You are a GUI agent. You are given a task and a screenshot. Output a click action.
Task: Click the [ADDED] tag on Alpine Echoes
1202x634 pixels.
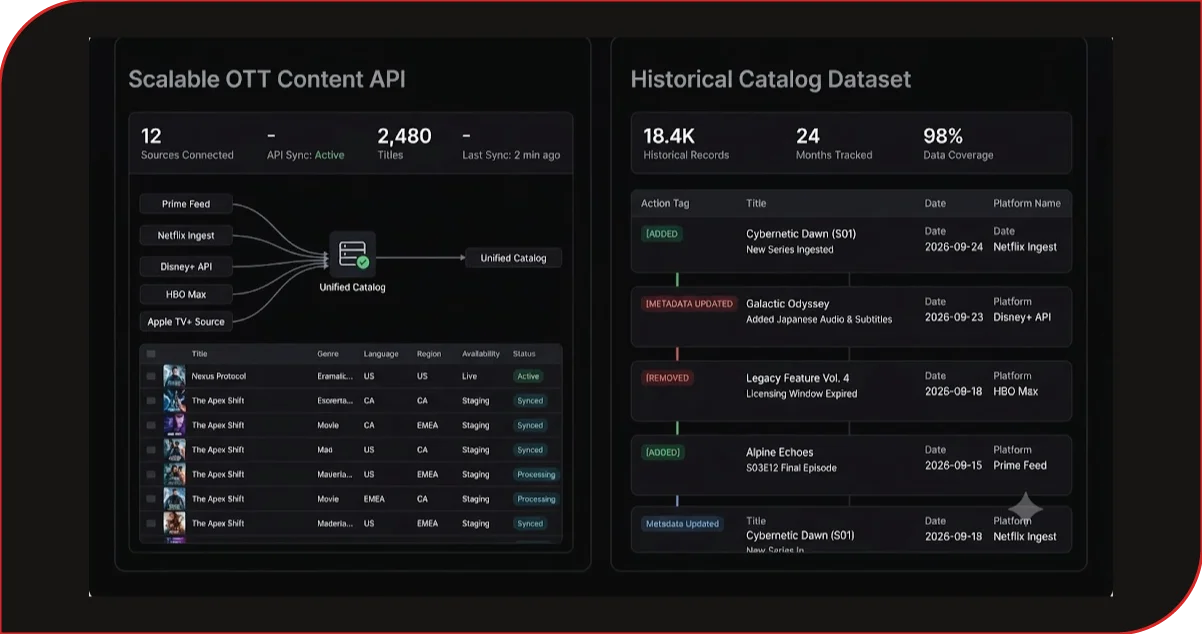662,452
